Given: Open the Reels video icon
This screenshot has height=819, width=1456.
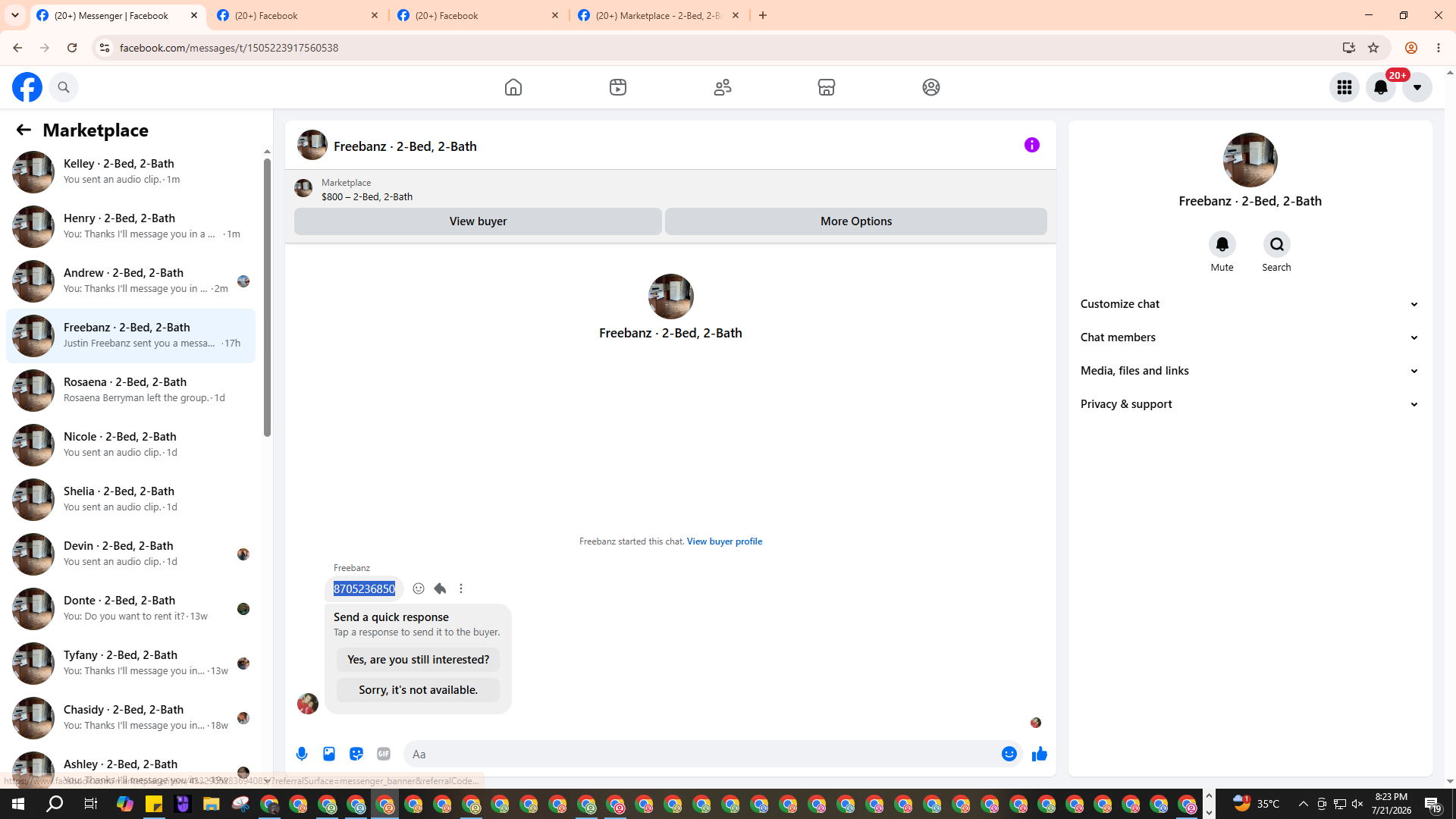Looking at the screenshot, I should [x=618, y=87].
